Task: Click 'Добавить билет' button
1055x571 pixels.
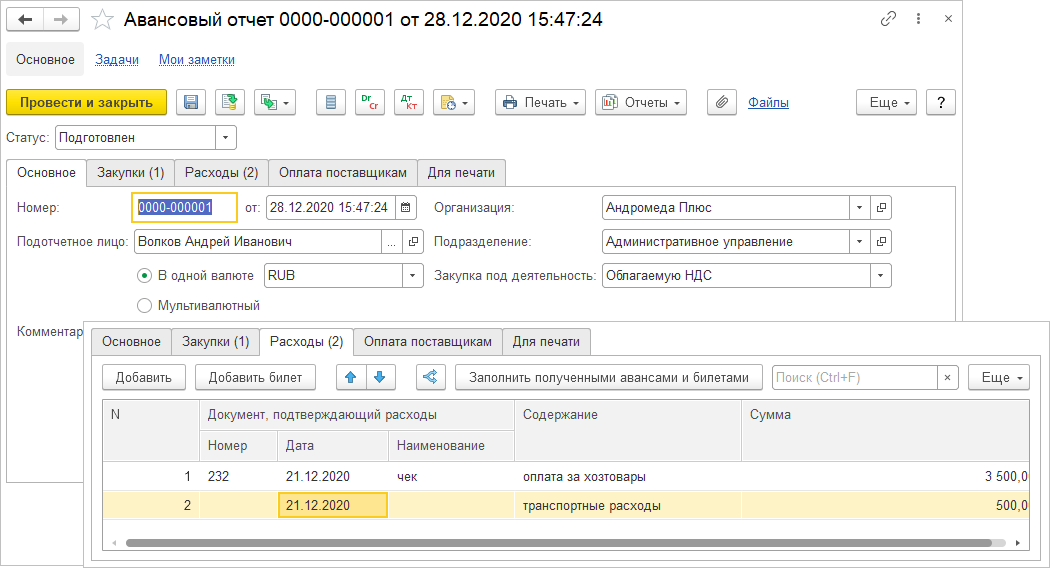Action: click(x=255, y=377)
